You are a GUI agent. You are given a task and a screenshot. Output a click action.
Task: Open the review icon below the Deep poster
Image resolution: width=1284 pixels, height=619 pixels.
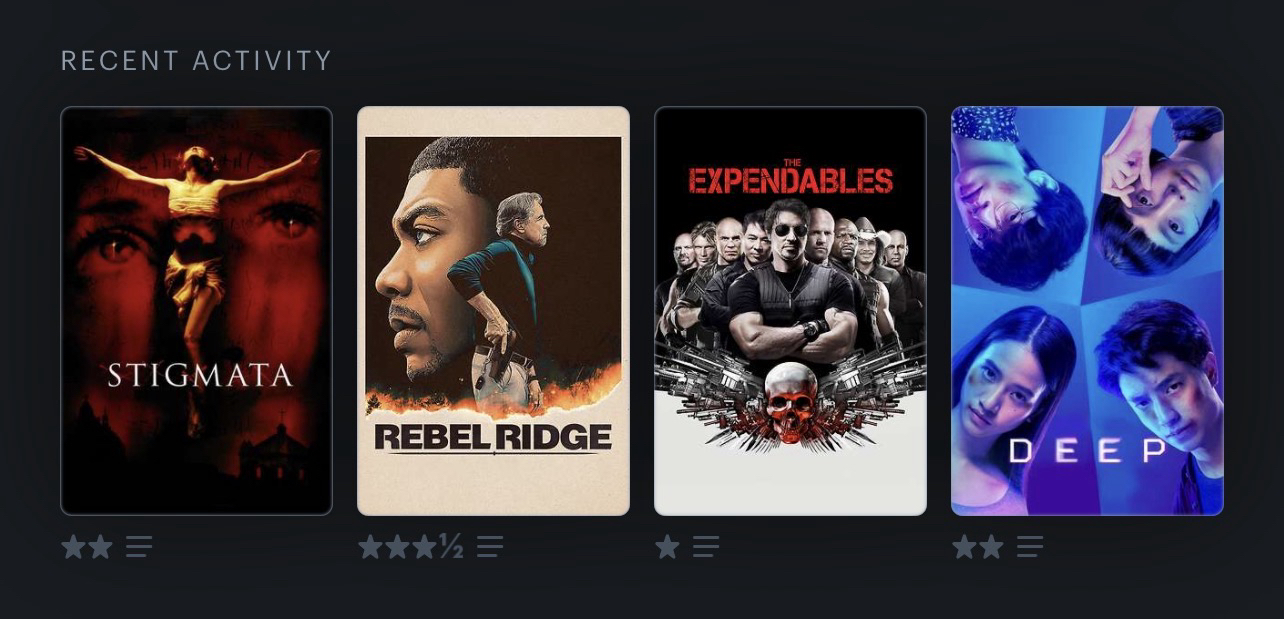pyautogui.click(x=1030, y=547)
